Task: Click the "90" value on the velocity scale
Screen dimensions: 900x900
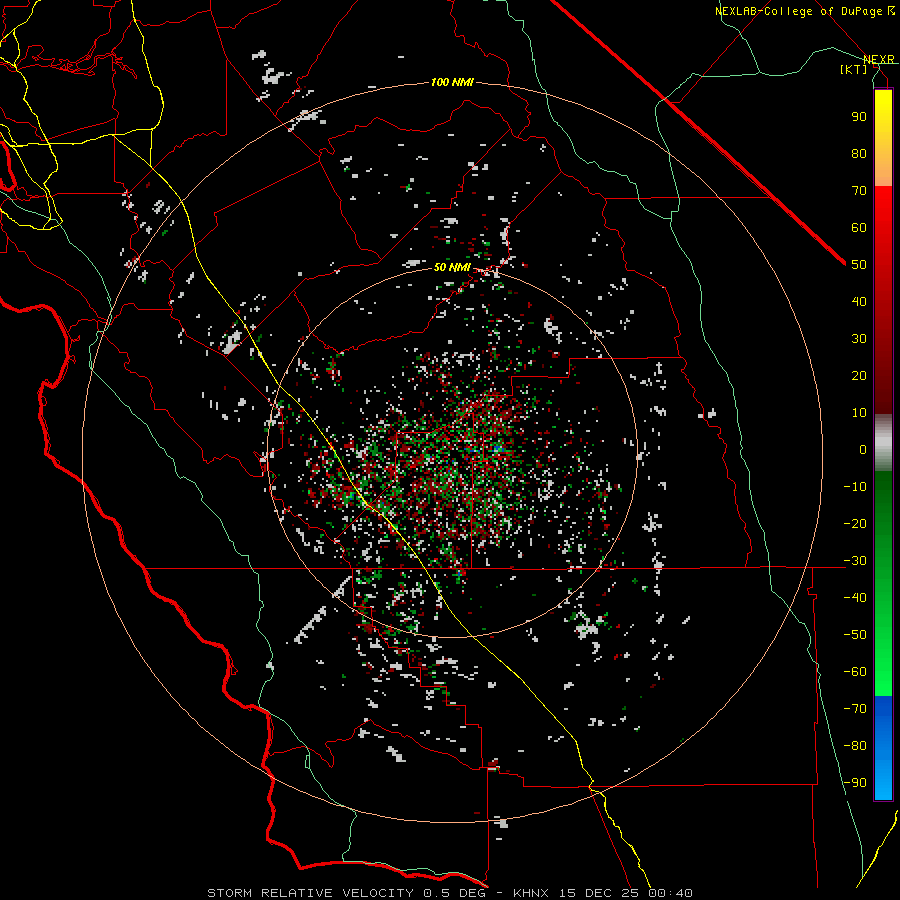Action: click(x=859, y=117)
